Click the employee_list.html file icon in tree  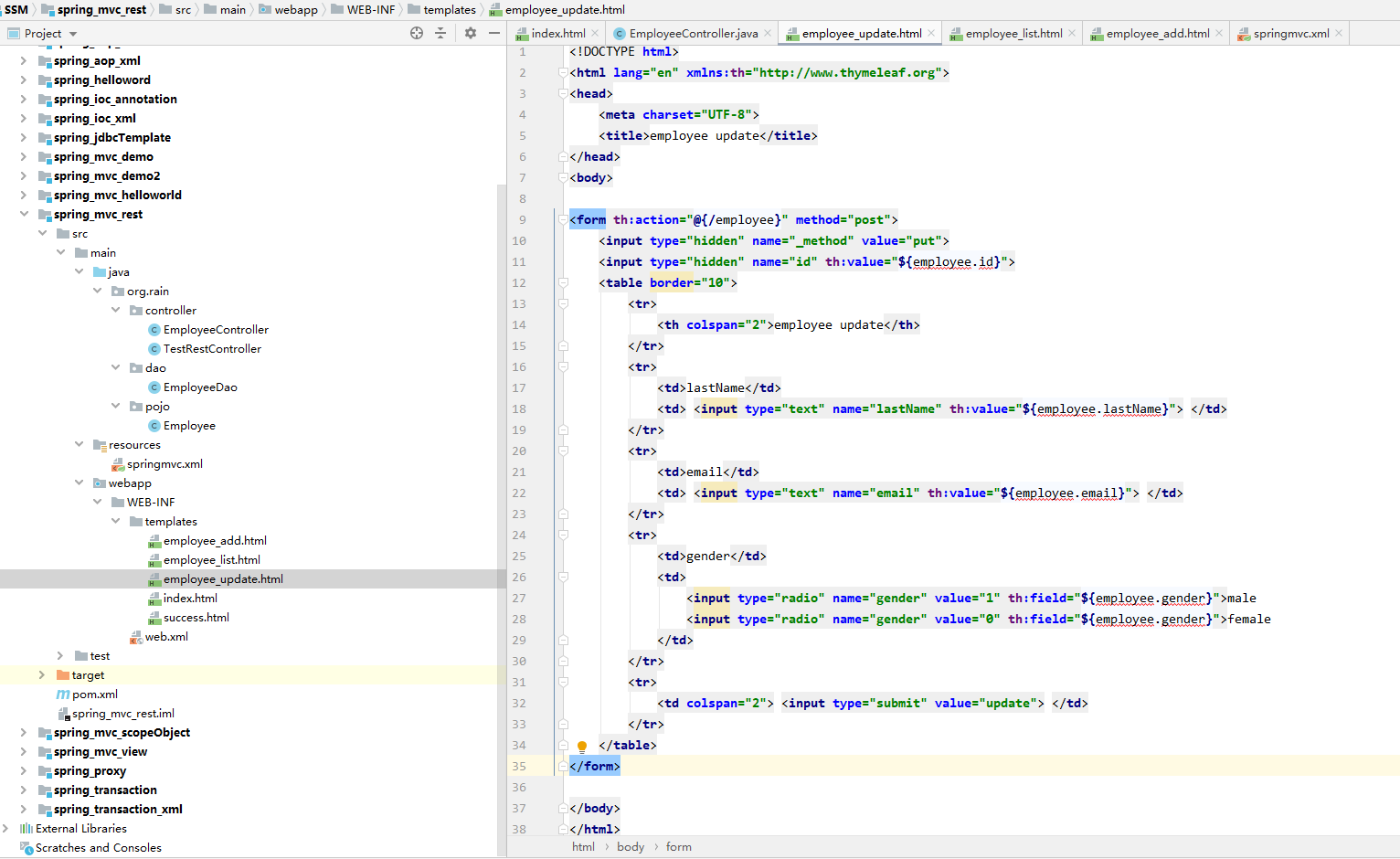[154, 560]
